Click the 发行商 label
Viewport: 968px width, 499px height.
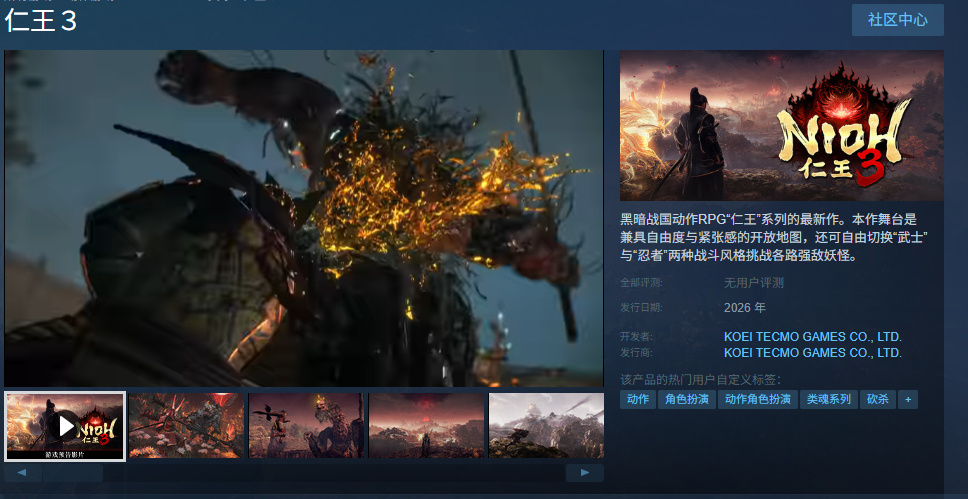(x=636, y=353)
